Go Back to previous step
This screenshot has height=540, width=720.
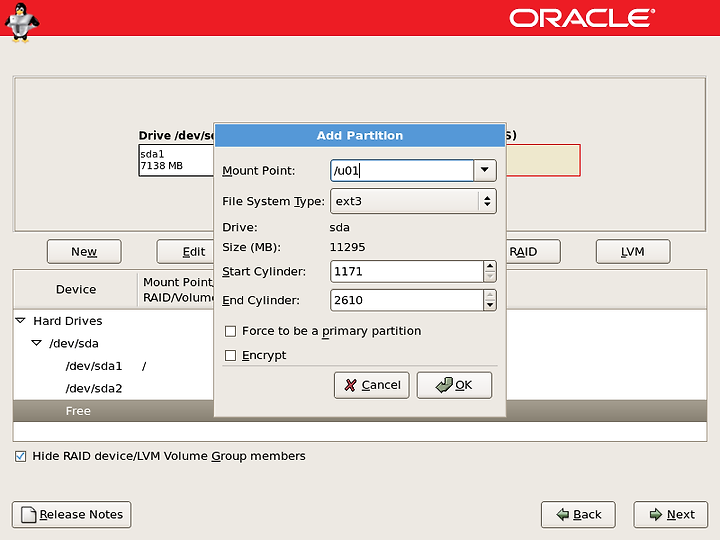click(x=578, y=514)
